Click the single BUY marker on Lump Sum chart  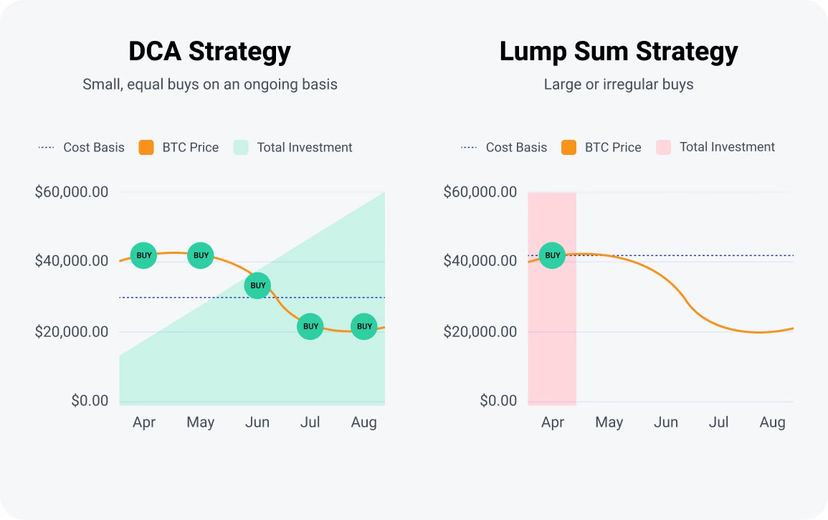click(552, 256)
